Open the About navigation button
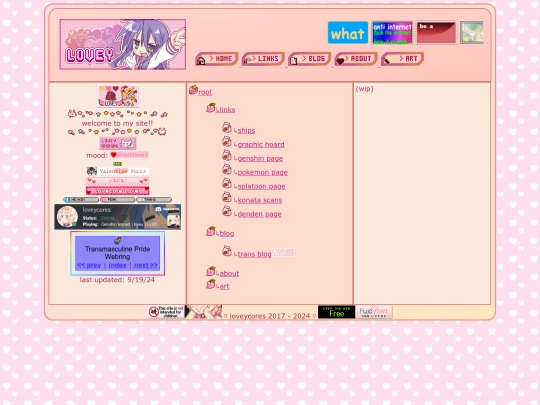This screenshot has height=405, width=540. (356, 59)
